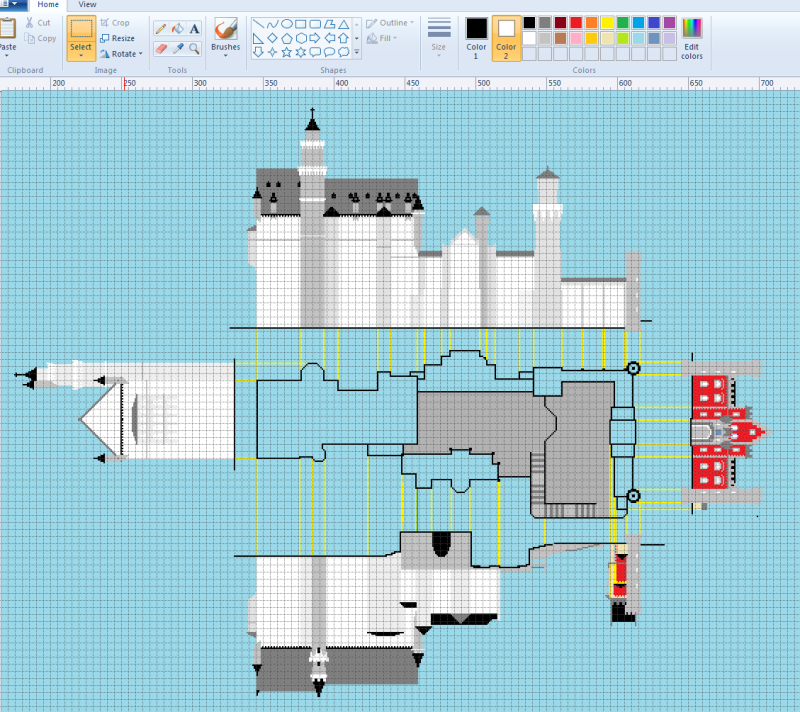This screenshot has width=800, height=712.
Task: Expand the Shapes gallery with the More arrow
Action: pos(357,52)
